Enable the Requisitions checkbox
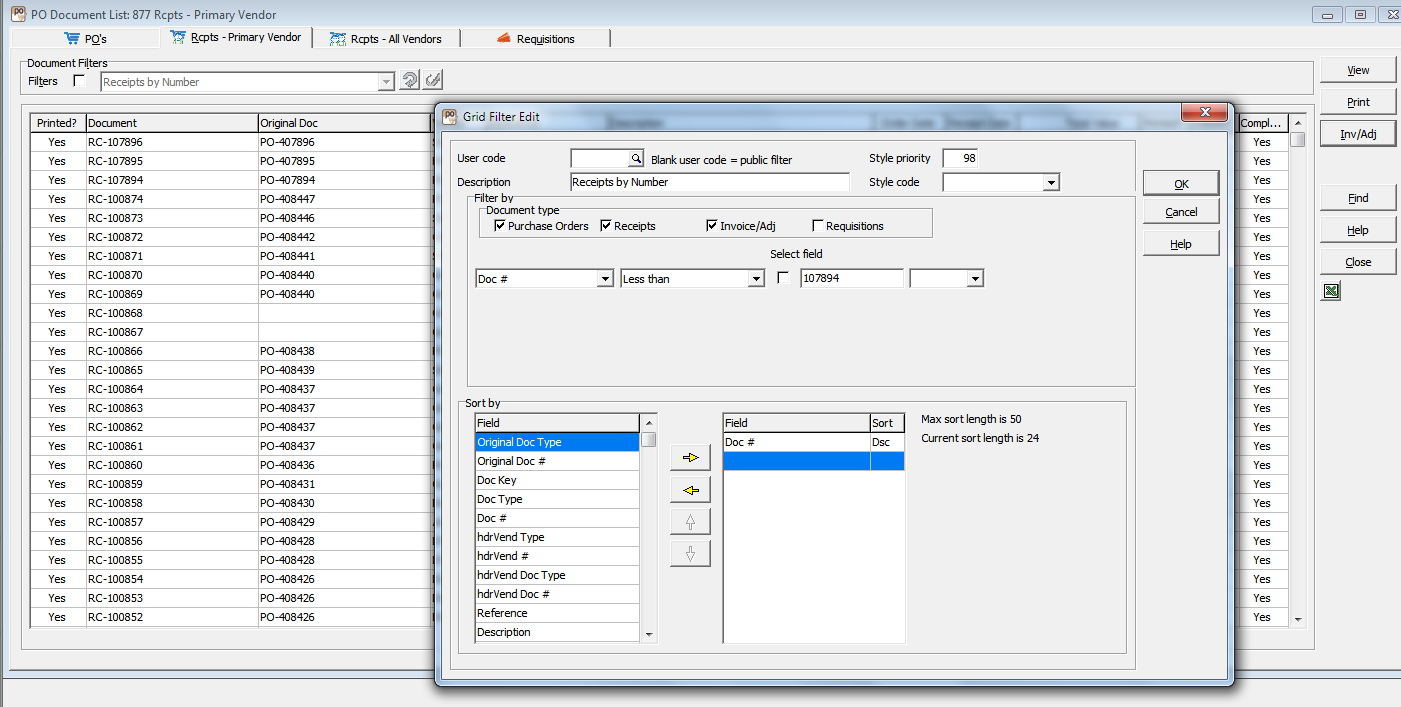The height and width of the screenshot is (707, 1401). pyautogui.click(x=818, y=226)
